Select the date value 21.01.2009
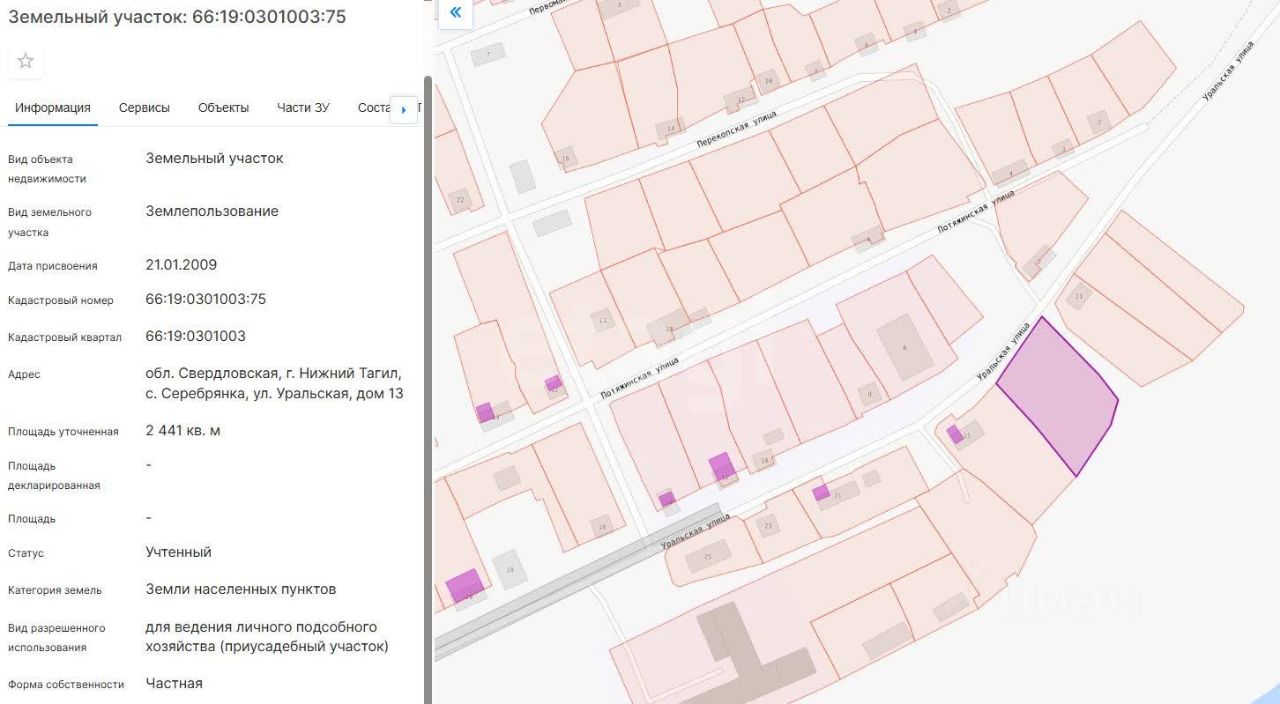The height and width of the screenshot is (704, 1280). coord(181,265)
